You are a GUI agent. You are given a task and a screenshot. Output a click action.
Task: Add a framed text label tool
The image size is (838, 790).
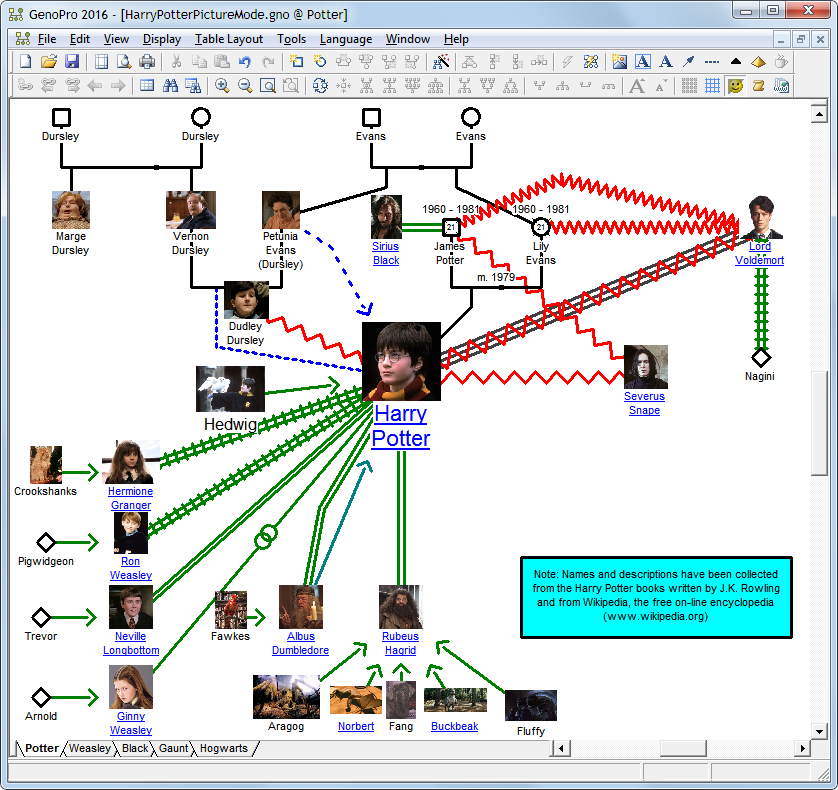click(642, 62)
